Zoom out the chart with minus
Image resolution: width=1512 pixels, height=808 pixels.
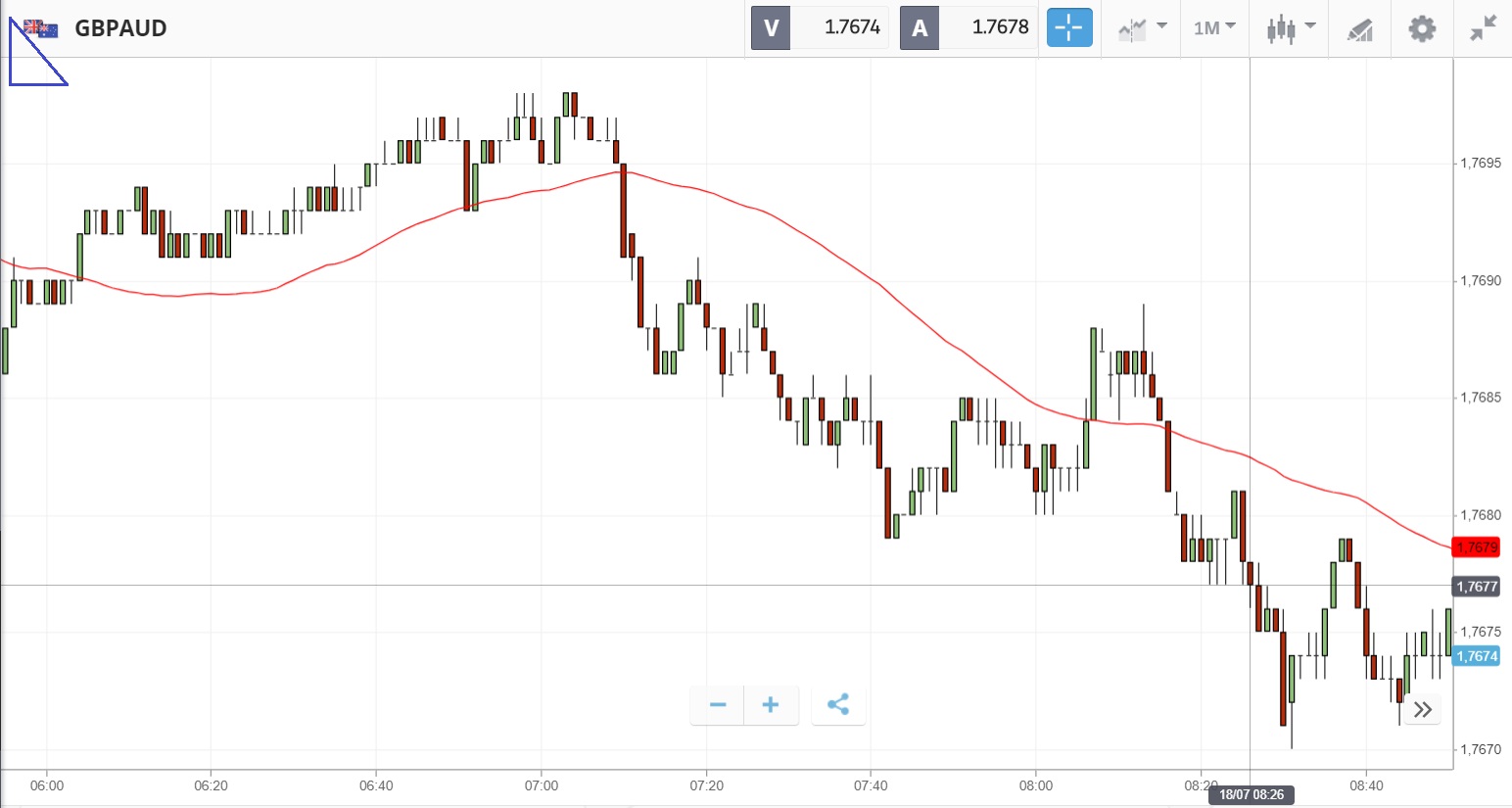pyautogui.click(x=718, y=705)
